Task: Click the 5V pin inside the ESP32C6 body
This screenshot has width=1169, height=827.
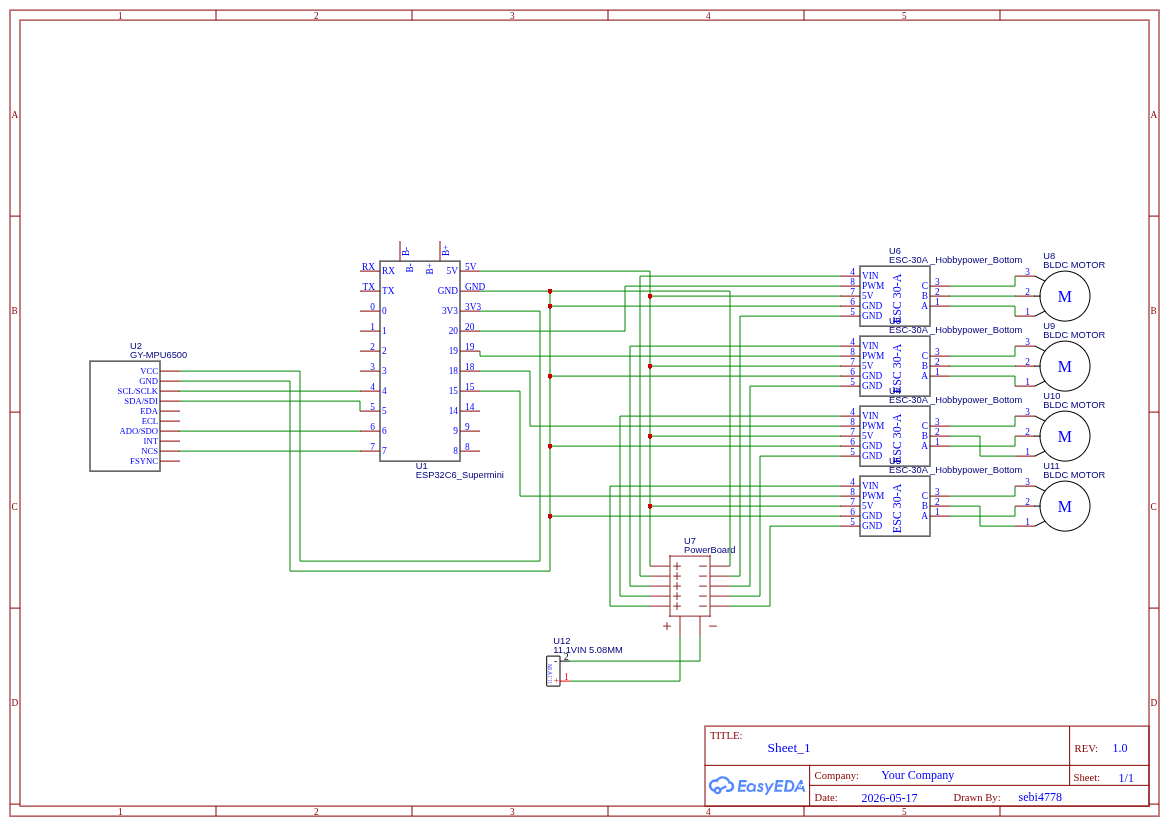Action: [x=452, y=271]
